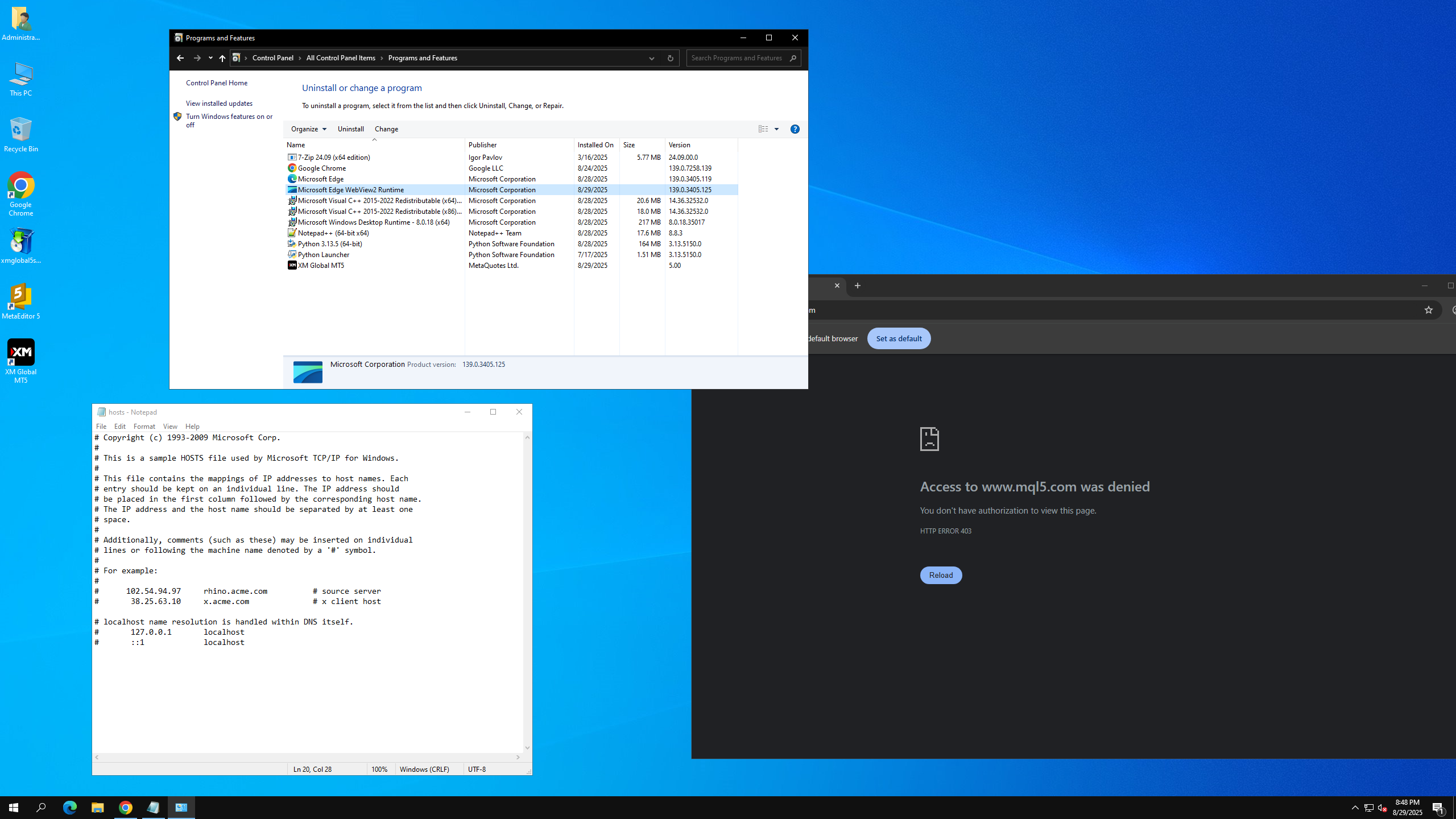Expand the Organize dropdown

click(x=309, y=129)
